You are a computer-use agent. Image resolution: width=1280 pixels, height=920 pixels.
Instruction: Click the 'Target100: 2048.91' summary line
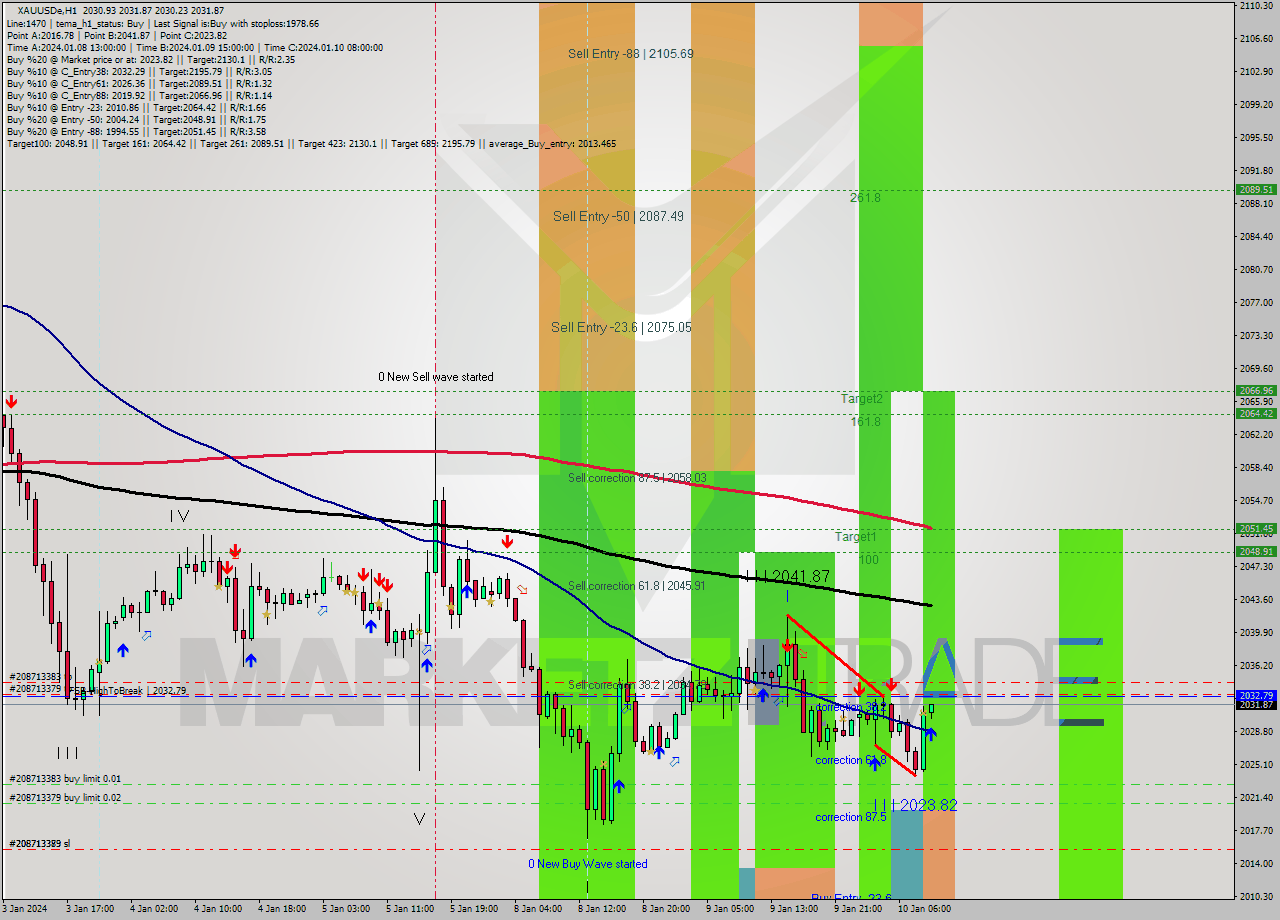coord(311,143)
